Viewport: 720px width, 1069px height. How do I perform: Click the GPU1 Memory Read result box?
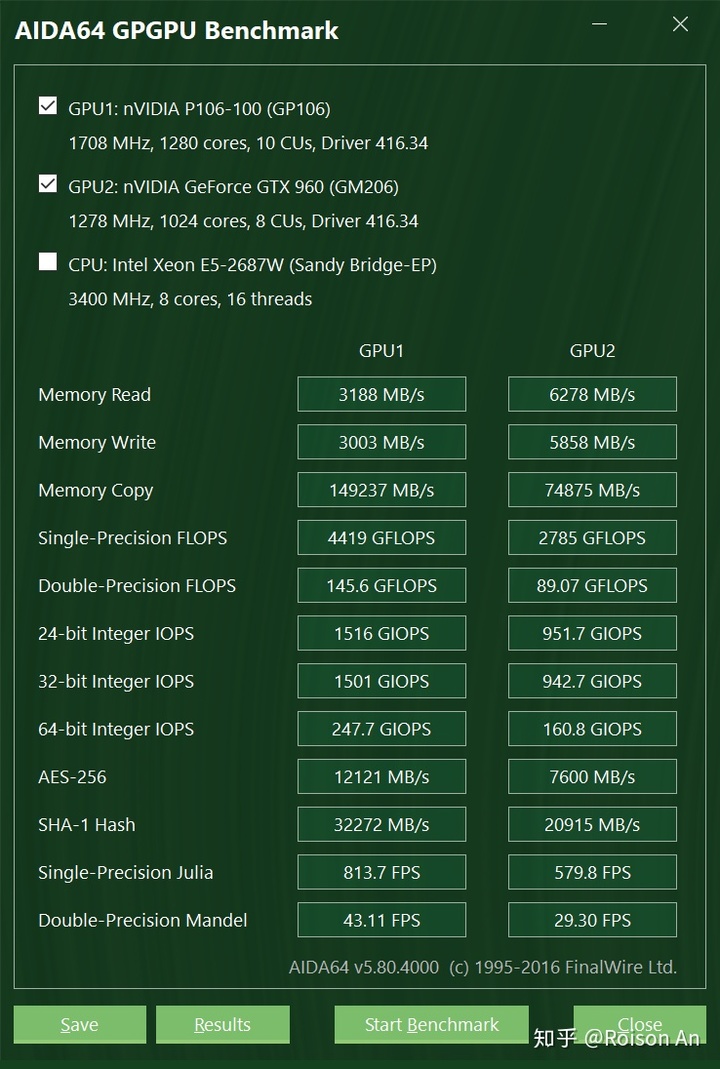tap(381, 394)
